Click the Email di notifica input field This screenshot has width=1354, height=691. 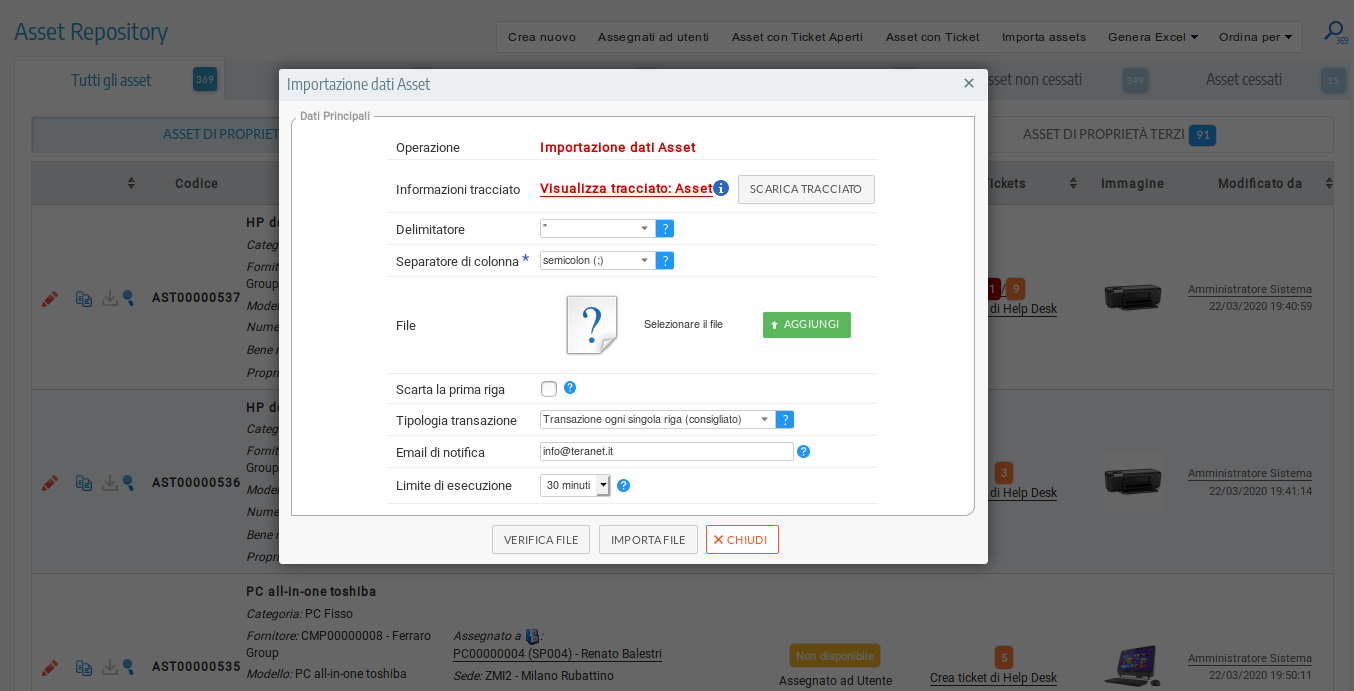click(667, 452)
